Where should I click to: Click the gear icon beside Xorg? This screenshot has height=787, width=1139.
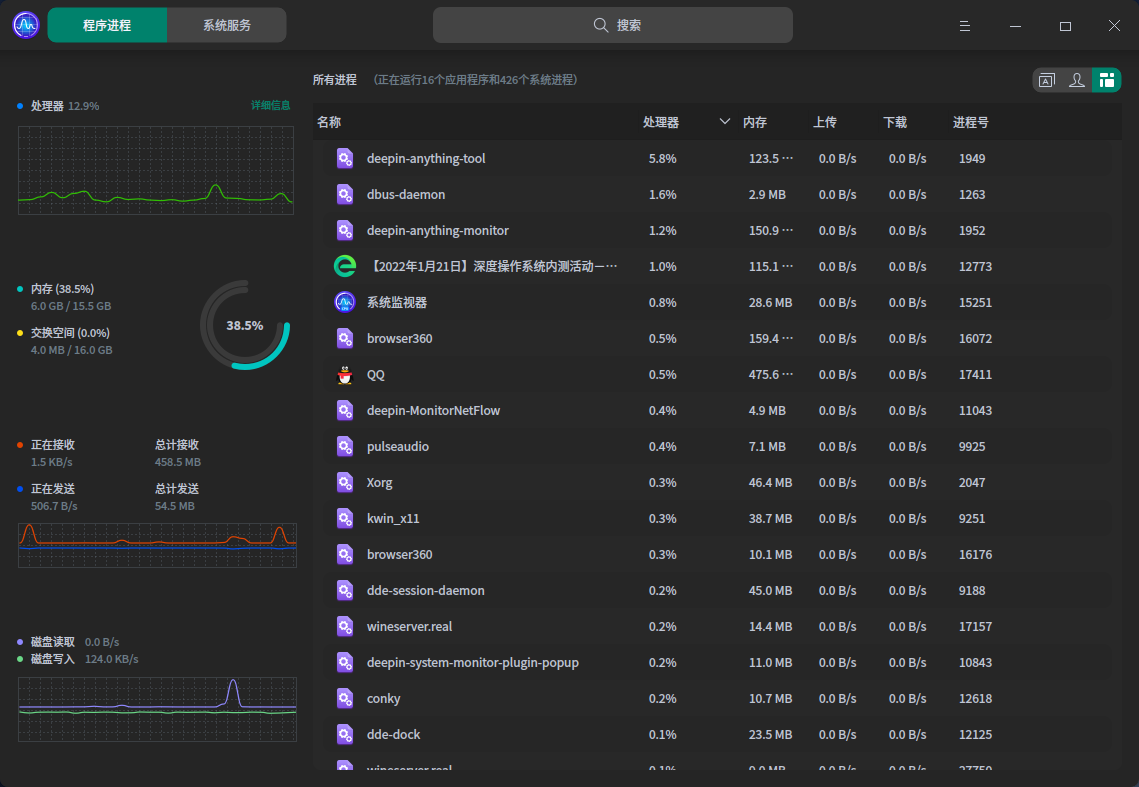[x=345, y=483]
